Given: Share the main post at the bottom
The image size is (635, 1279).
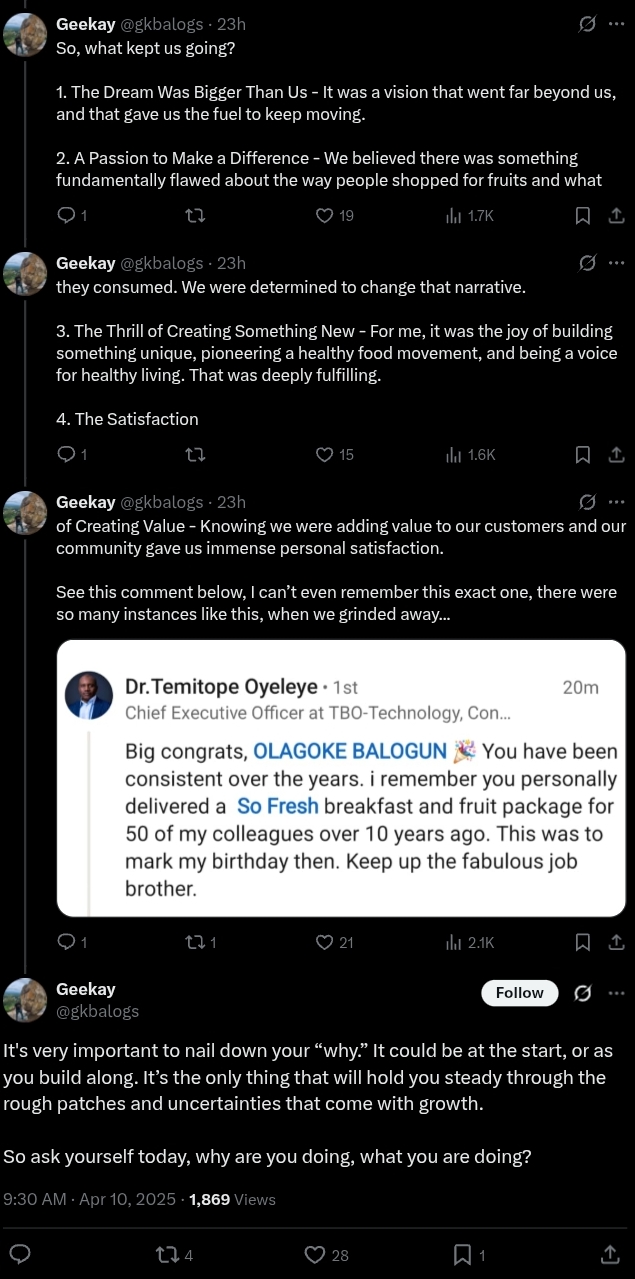Looking at the screenshot, I should tap(610, 1254).
